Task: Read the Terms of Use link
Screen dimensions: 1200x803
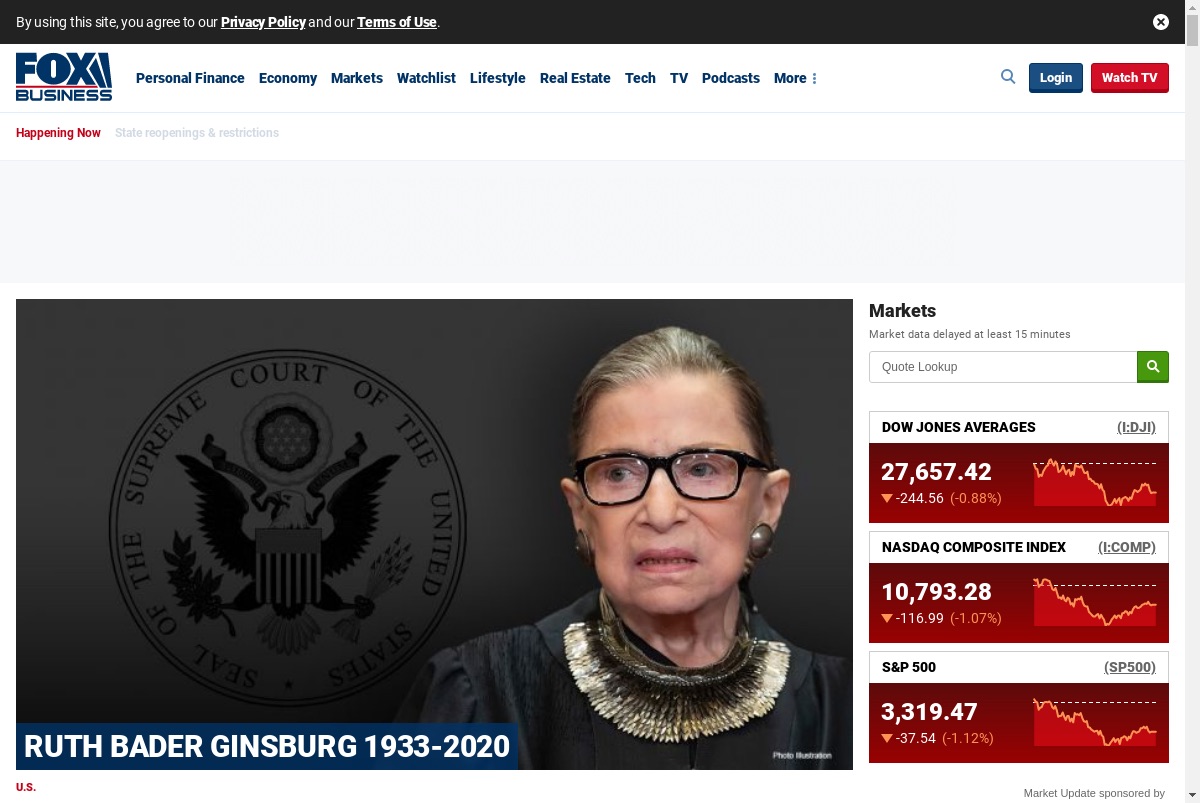Action: tap(397, 22)
